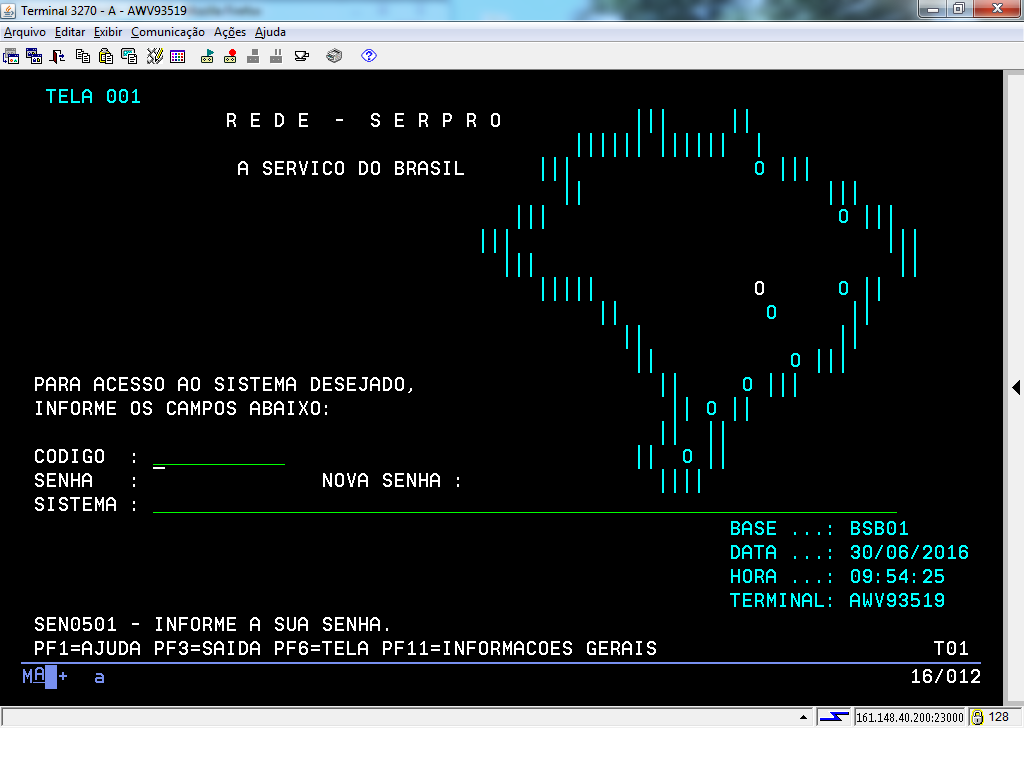The image size is (1024, 768).
Task: Click the BSB01 base value
Action: pyautogui.click(x=879, y=528)
